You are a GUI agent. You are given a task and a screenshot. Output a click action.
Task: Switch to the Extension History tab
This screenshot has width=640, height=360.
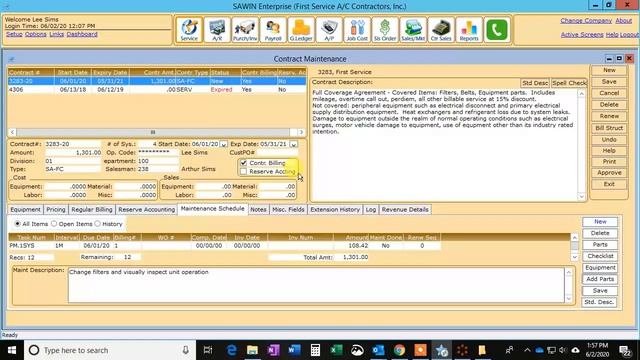(335, 209)
